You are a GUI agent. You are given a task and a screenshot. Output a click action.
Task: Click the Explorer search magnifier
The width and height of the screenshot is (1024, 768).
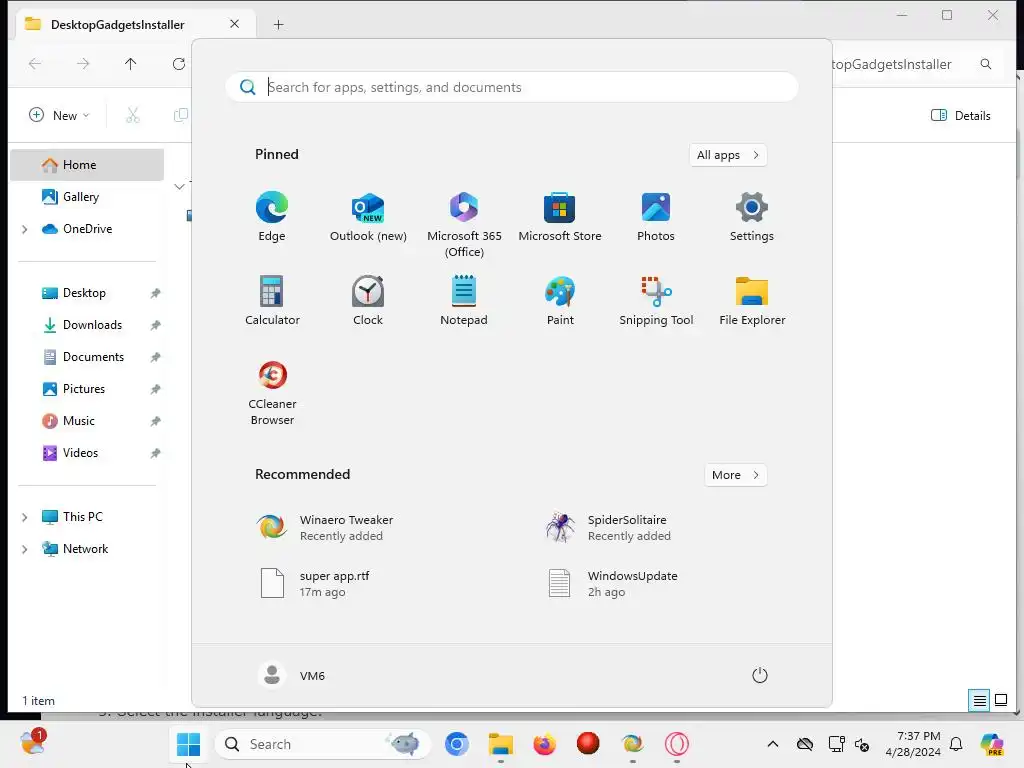[x=986, y=64]
